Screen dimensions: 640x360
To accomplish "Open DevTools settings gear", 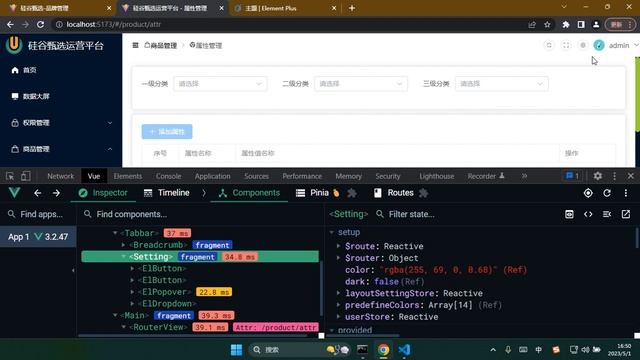I will pos(598,176).
